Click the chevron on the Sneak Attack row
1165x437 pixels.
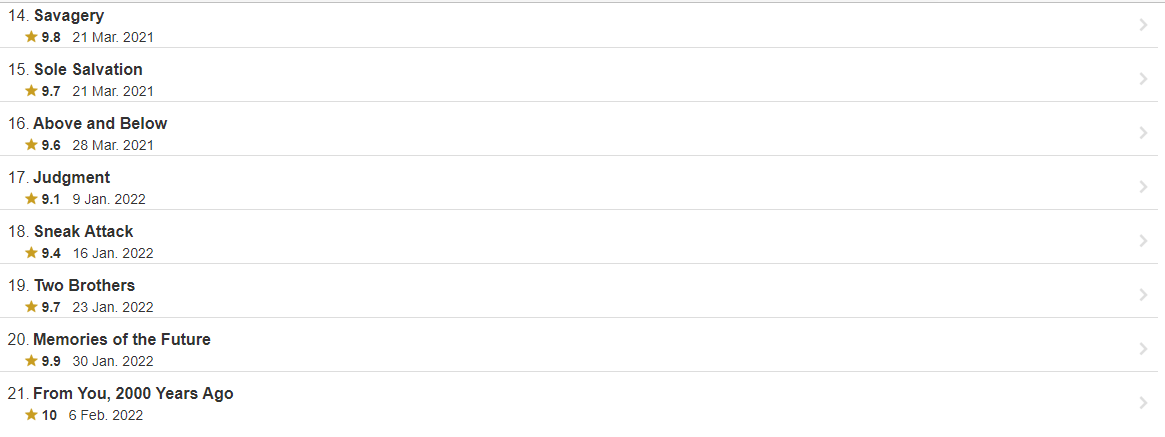point(1143,241)
